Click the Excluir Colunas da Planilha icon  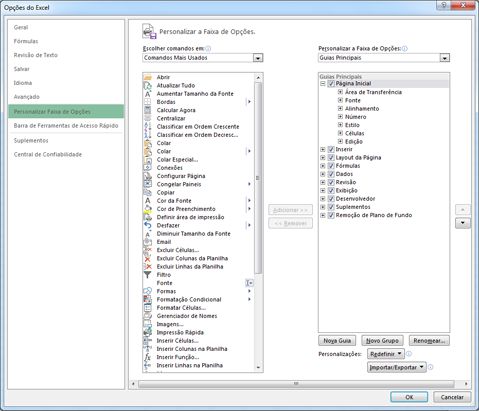click(x=147, y=258)
